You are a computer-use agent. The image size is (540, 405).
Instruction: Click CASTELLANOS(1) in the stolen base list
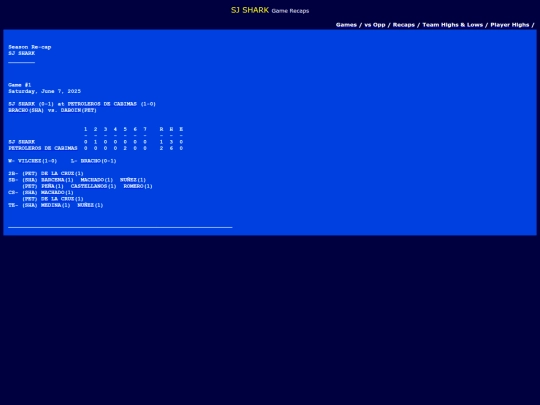(x=93, y=186)
